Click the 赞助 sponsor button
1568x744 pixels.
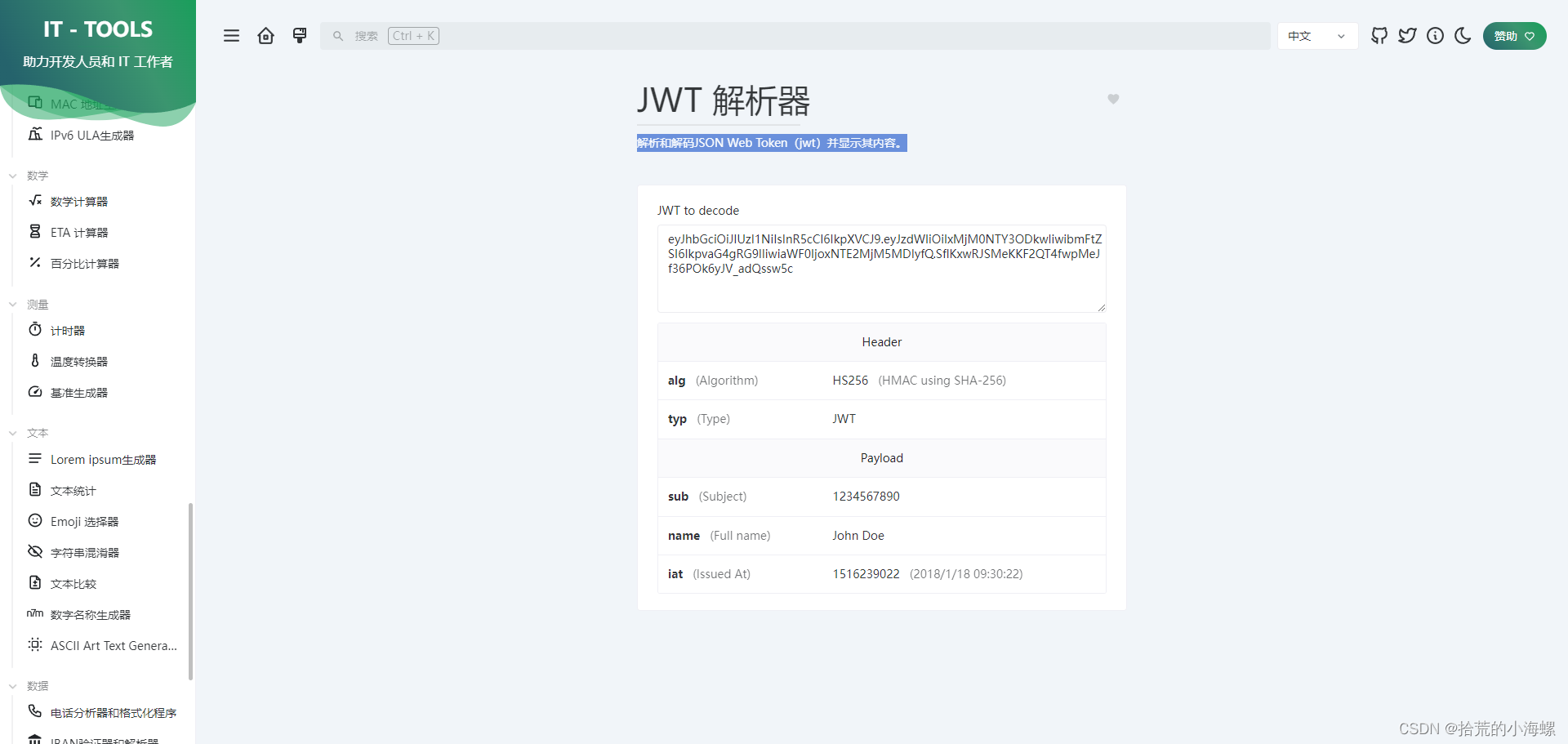point(1514,36)
